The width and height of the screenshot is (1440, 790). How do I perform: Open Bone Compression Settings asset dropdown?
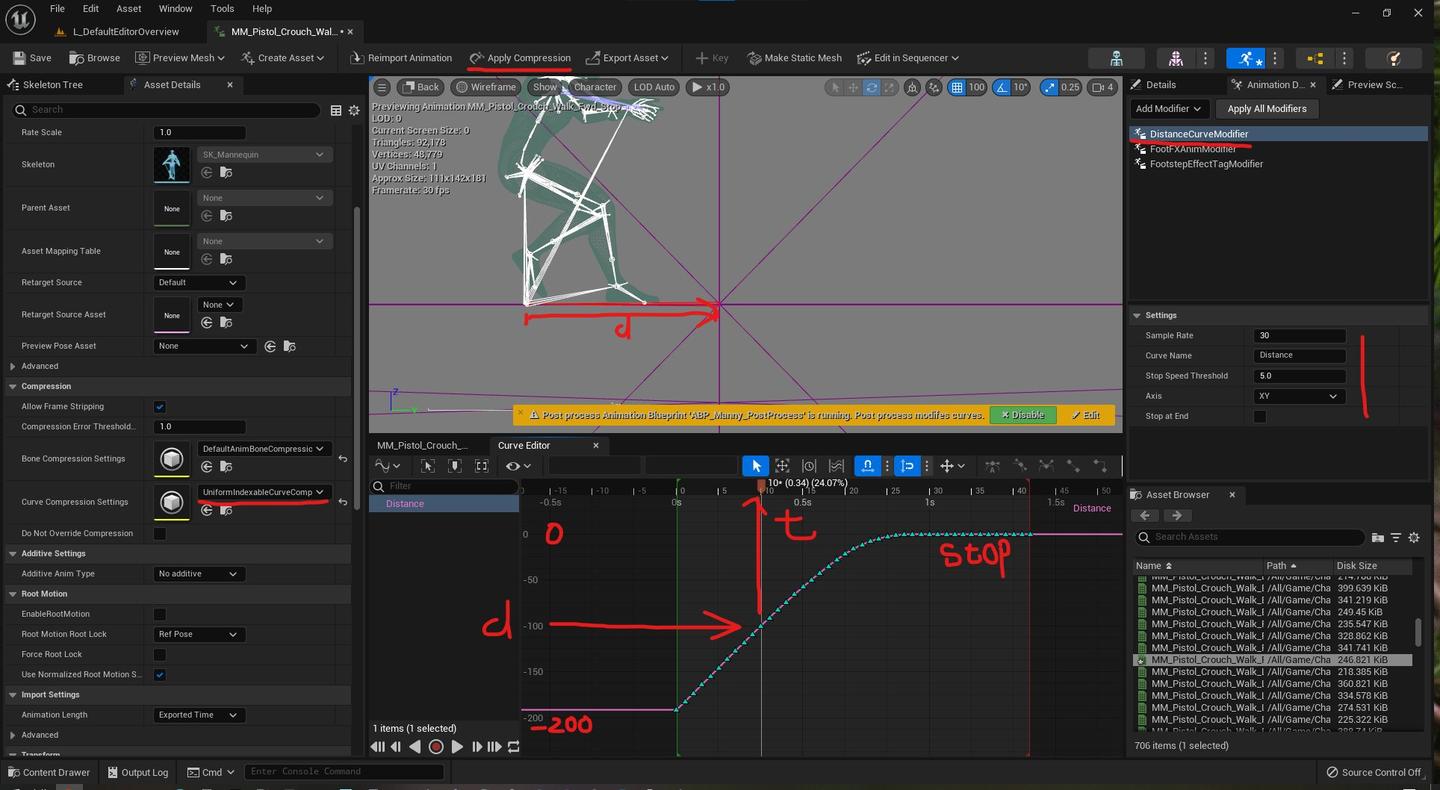[264, 449]
